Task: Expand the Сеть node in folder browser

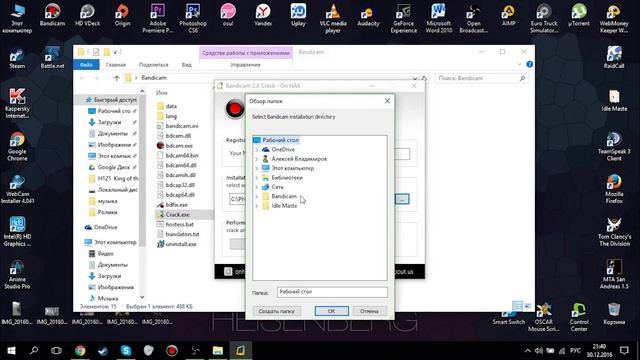Action: point(256,187)
